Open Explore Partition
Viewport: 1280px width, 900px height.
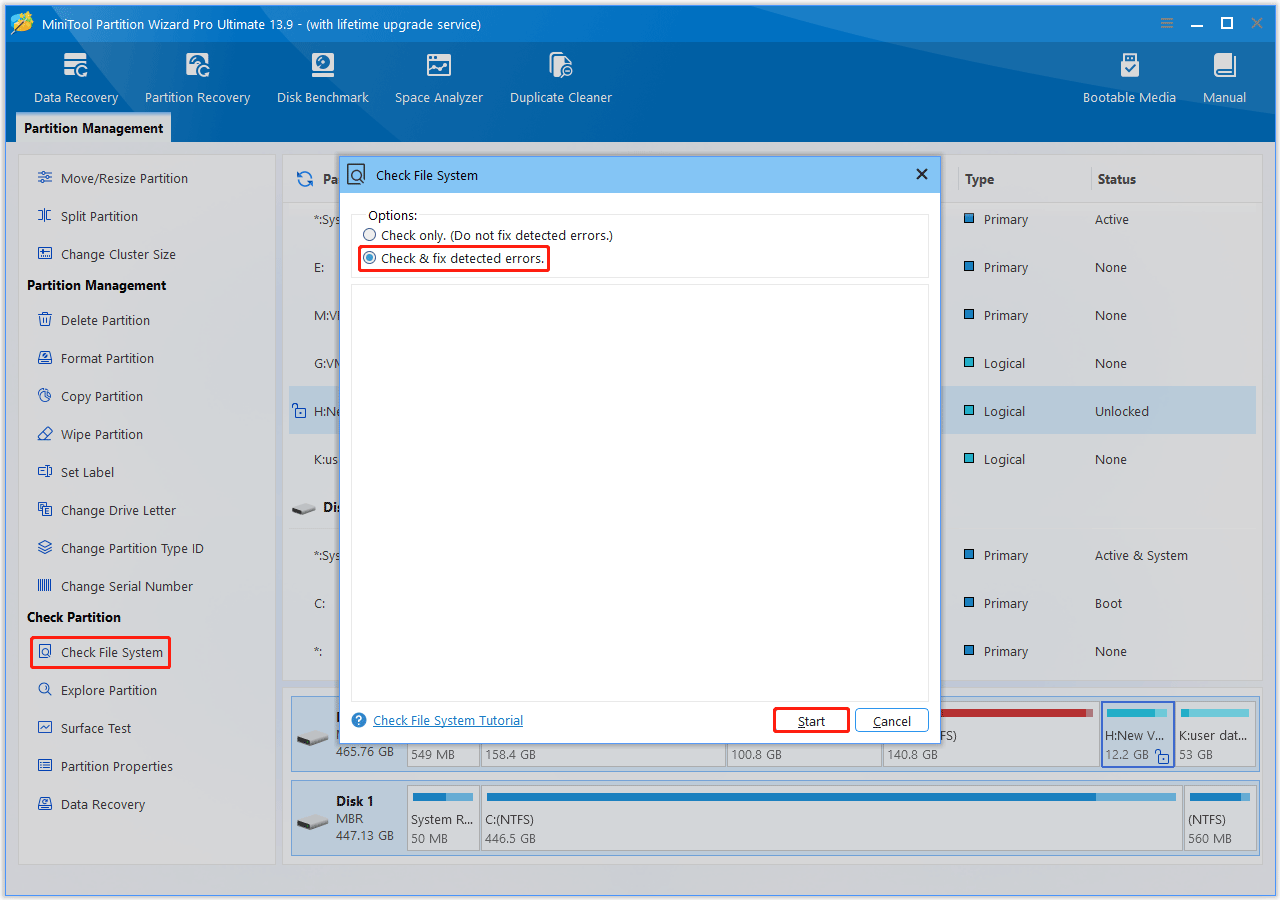coord(108,690)
